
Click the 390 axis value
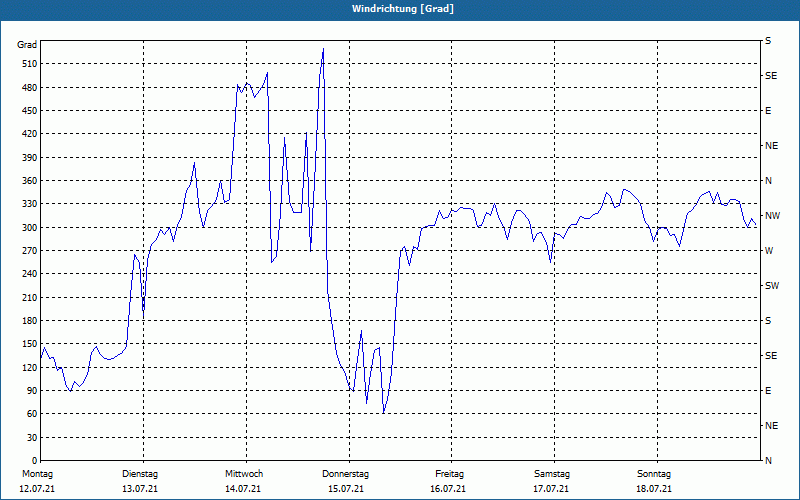pos(30,158)
